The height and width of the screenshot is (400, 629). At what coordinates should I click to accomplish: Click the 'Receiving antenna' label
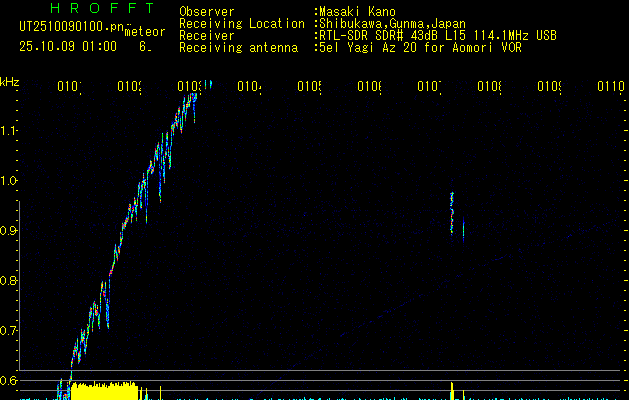(238, 48)
